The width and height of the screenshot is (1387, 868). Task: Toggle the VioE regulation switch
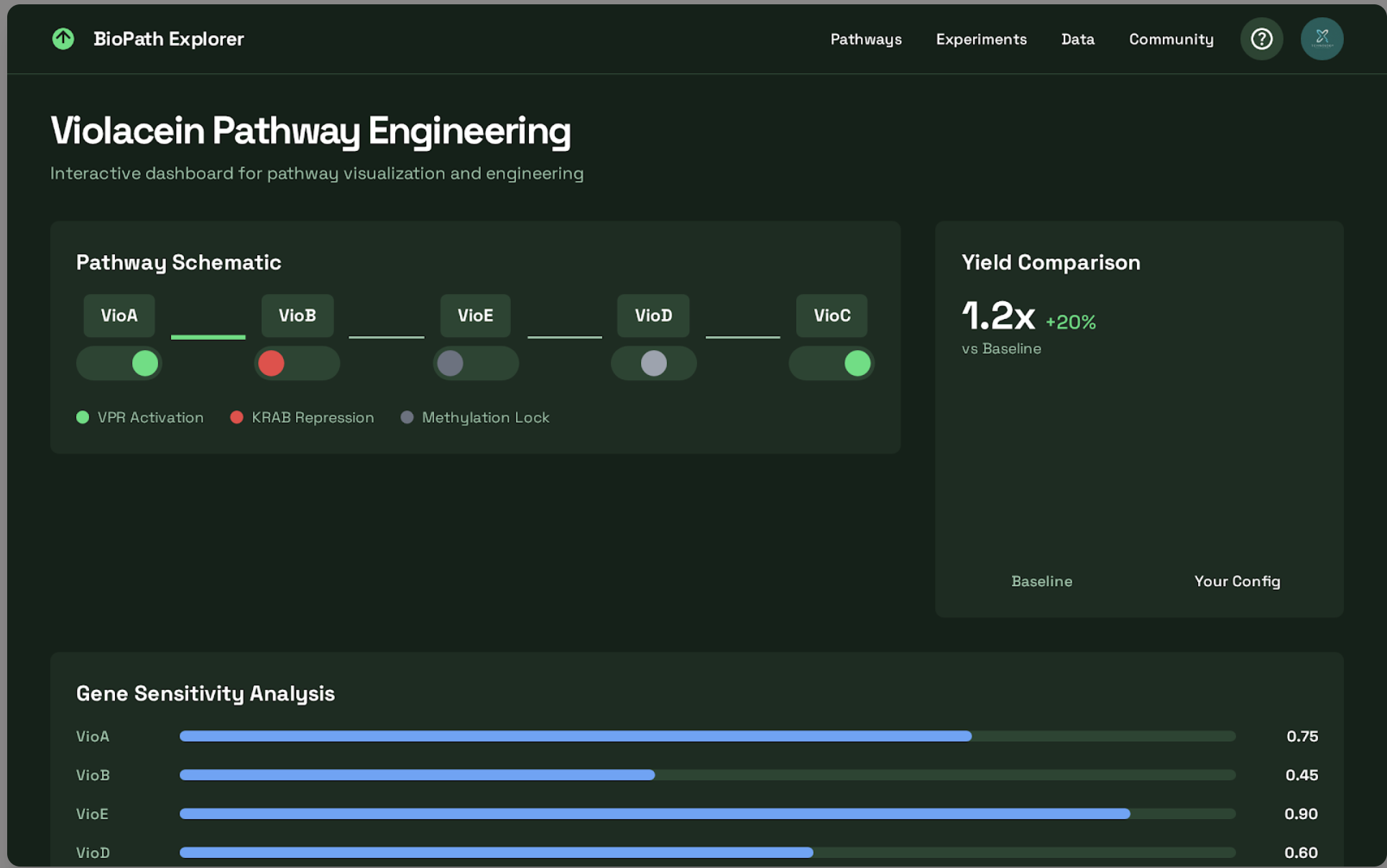click(476, 364)
